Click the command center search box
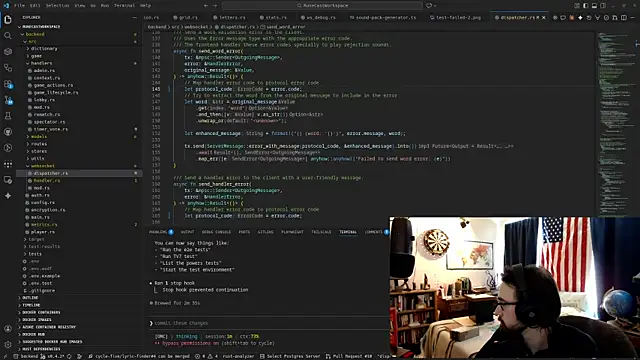 (322, 6)
